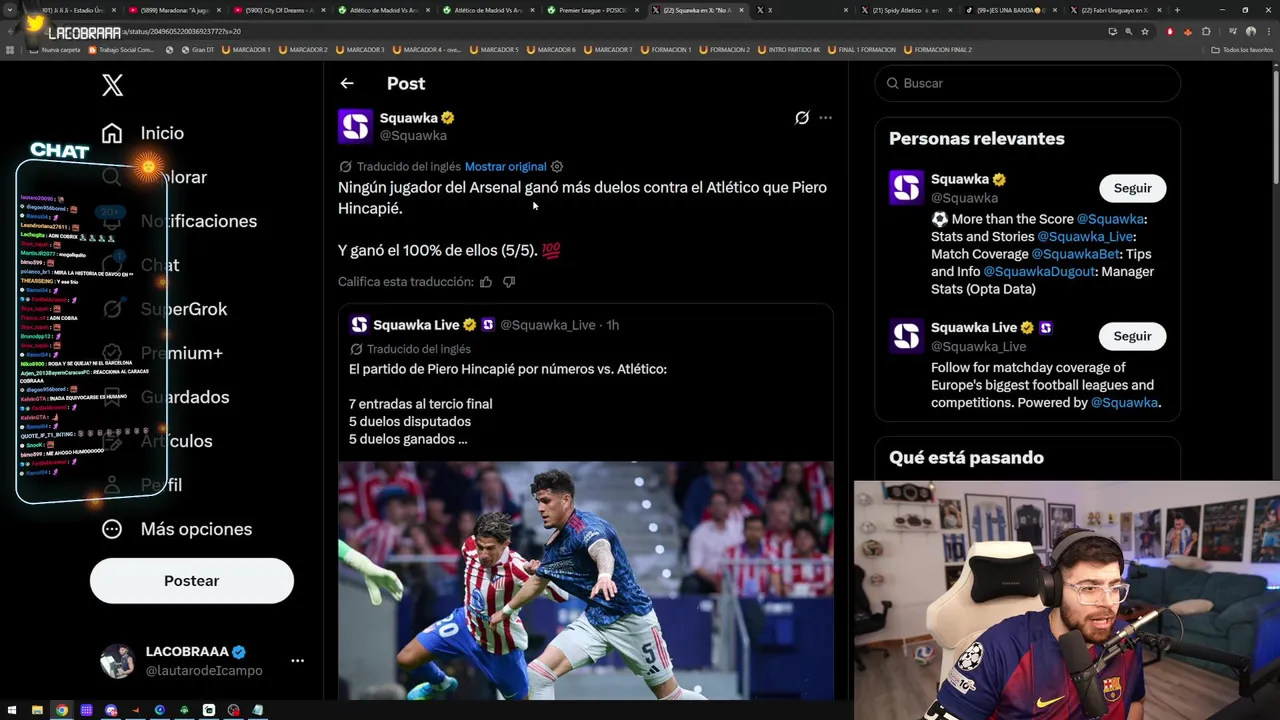Click the Grok icon on the post

[x=802, y=118]
